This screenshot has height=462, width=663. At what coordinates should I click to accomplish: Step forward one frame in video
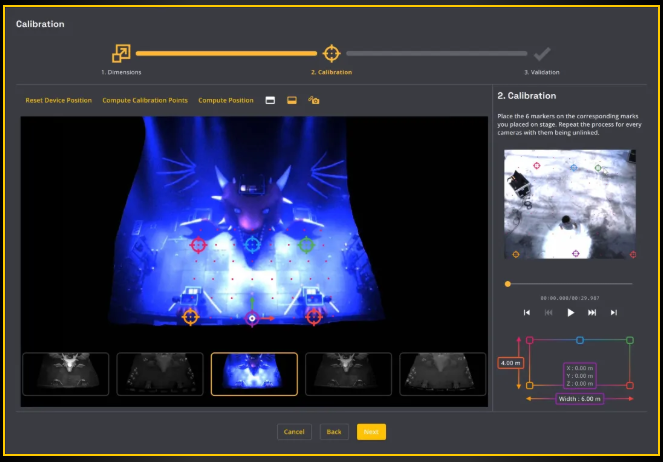tap(592, 312)
